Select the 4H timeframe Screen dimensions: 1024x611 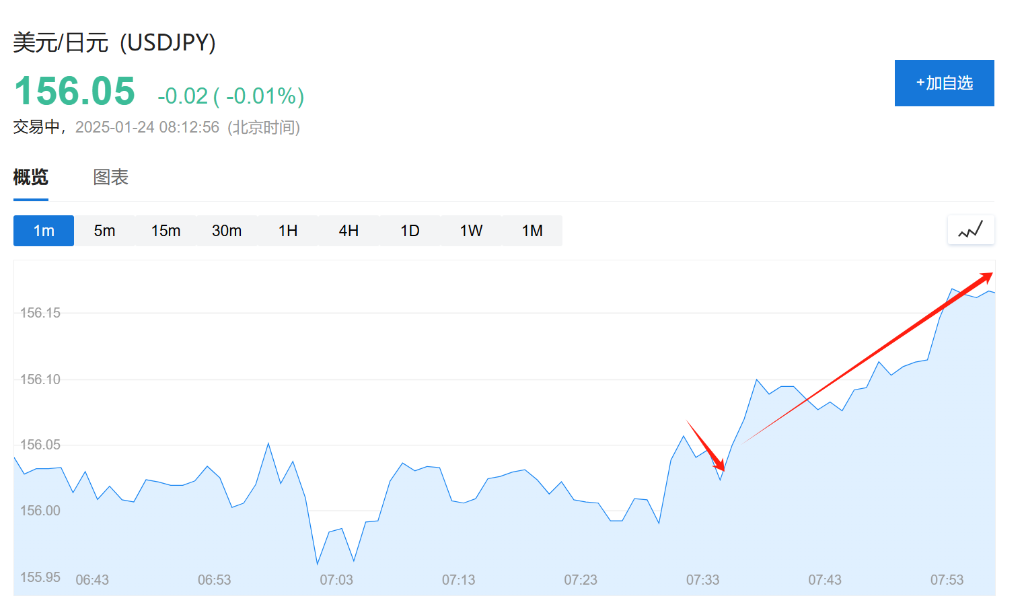coord(349,230)
